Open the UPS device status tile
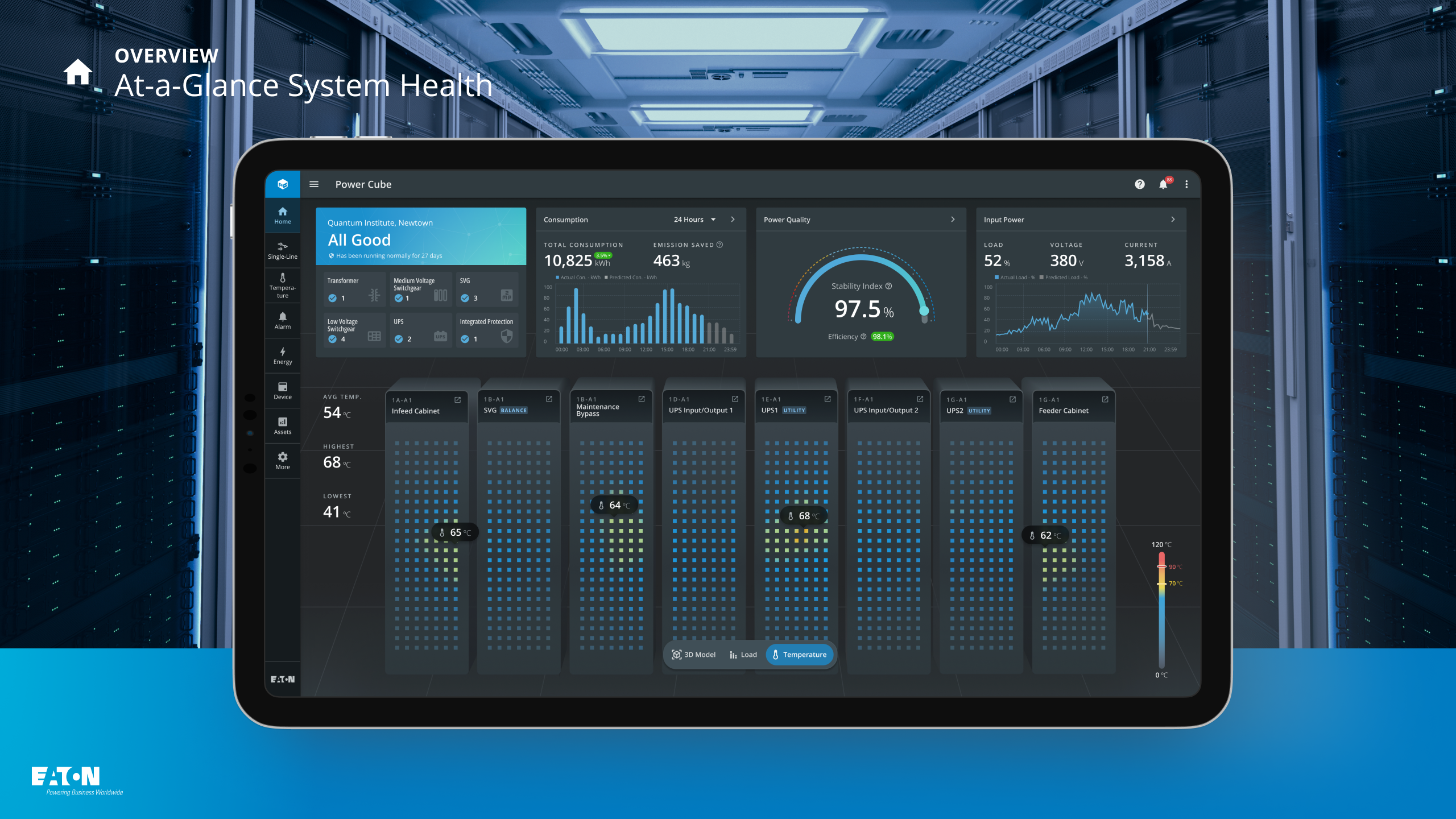 pos(421,330)
